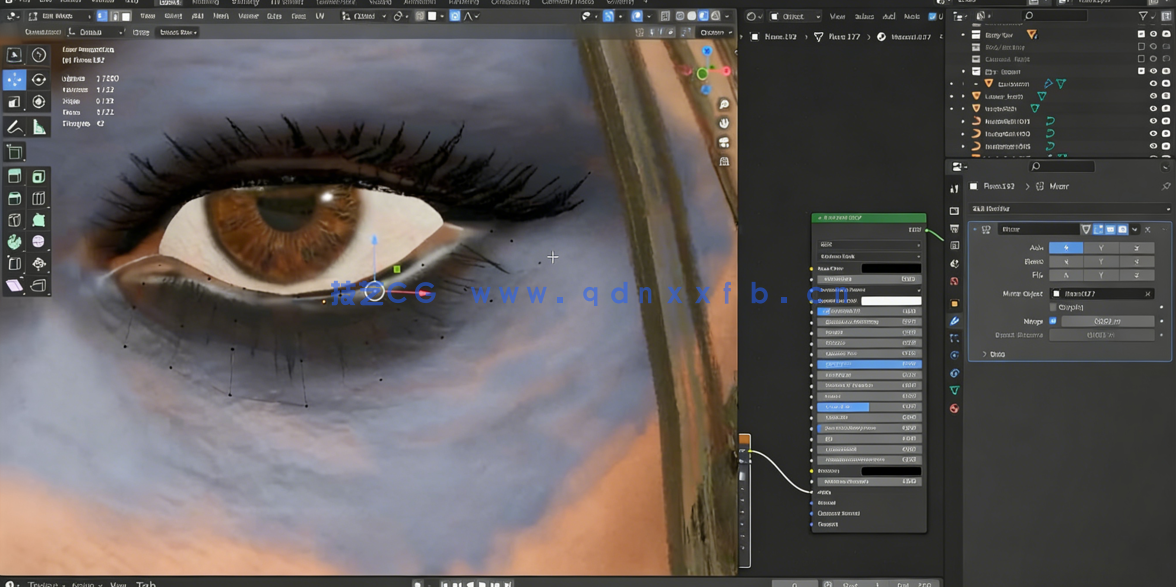Open the Edit Mode dropdown
This screenshot has height=587, width=1176.
point(60,16)
